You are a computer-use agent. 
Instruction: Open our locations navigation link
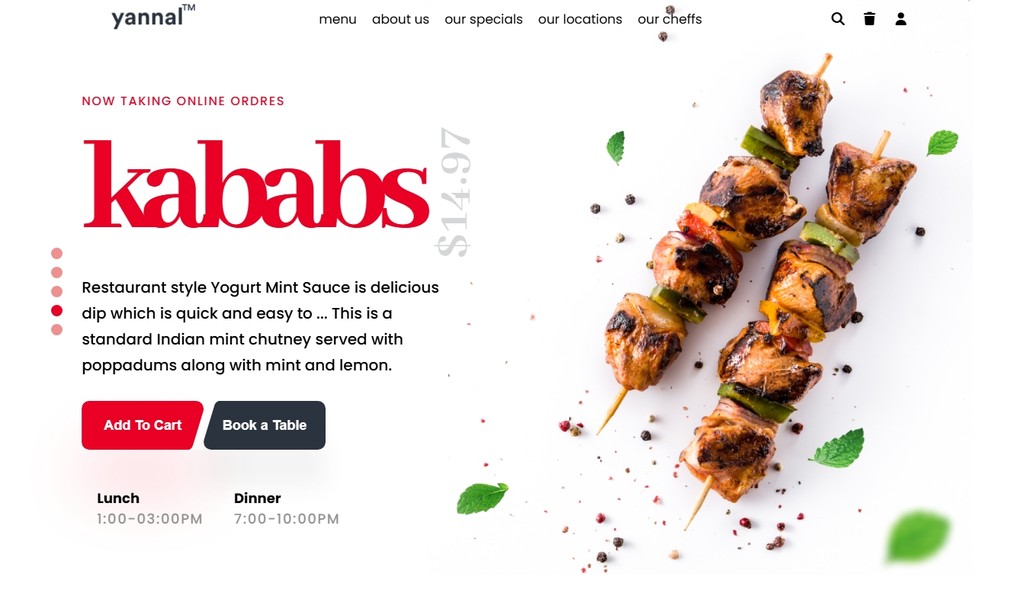click(x=580, y=20)
